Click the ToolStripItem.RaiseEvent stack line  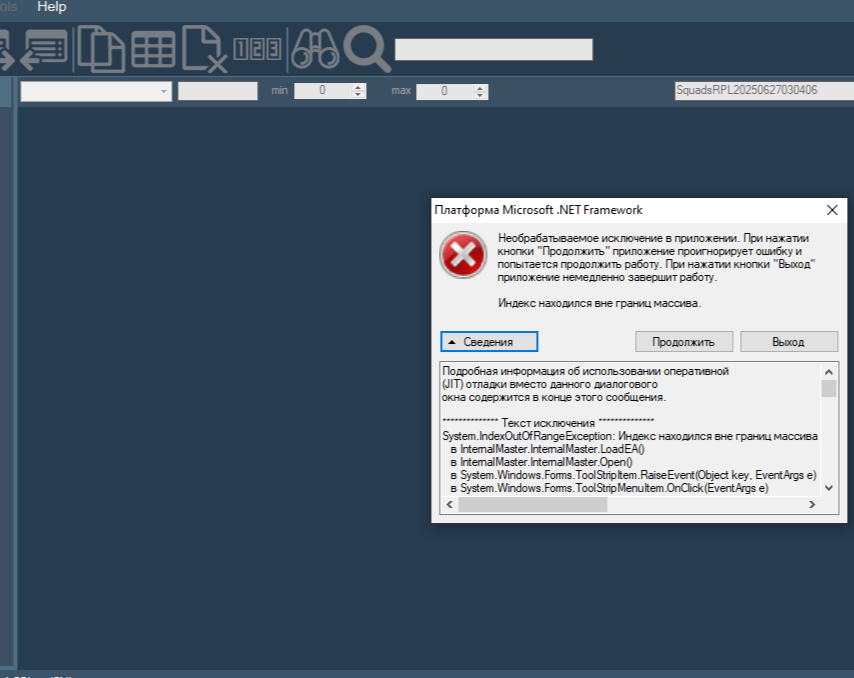[633, 475]
